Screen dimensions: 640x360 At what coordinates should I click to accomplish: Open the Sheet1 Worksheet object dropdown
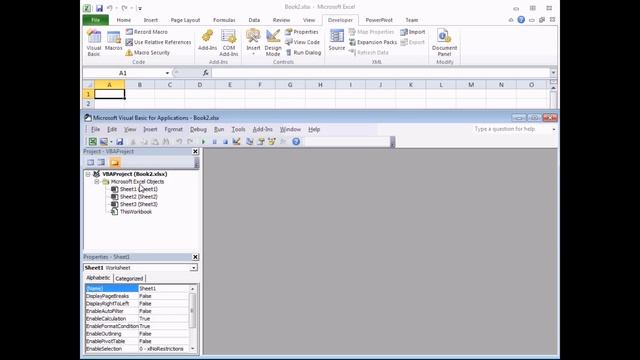coord(193,268)
